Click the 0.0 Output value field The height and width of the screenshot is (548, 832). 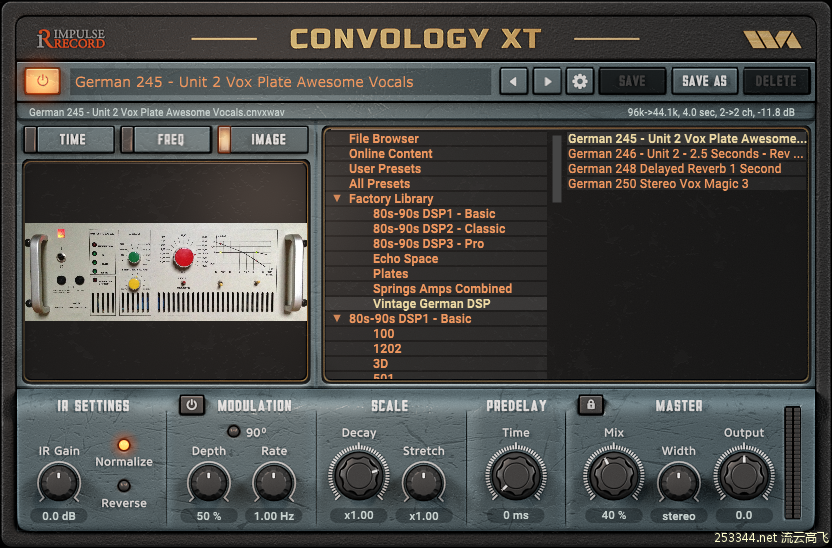[x=743, y=516]
